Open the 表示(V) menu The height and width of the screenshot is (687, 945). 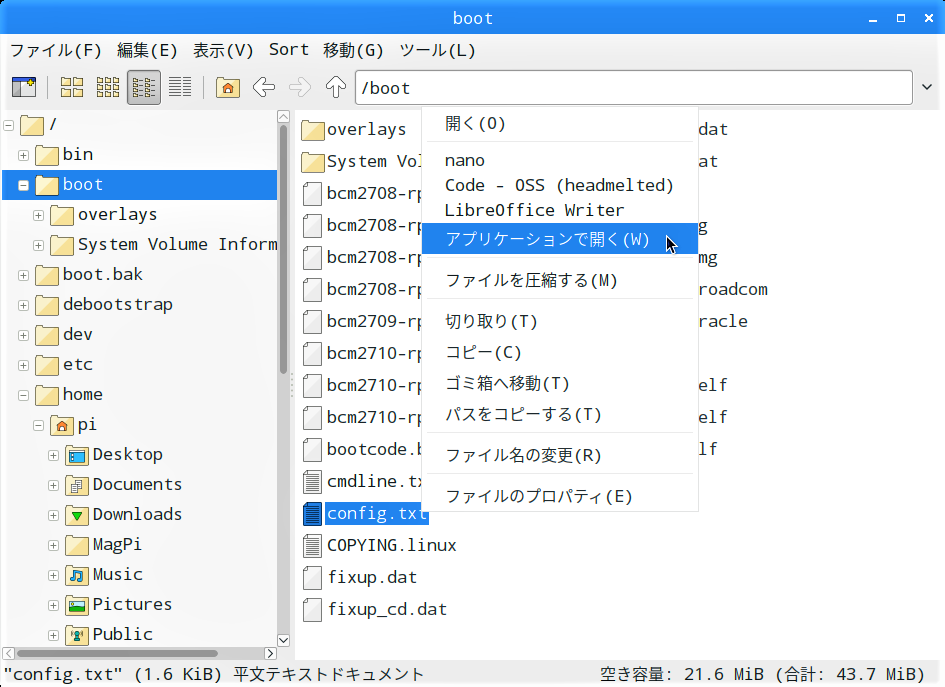[x=223, y=50]
